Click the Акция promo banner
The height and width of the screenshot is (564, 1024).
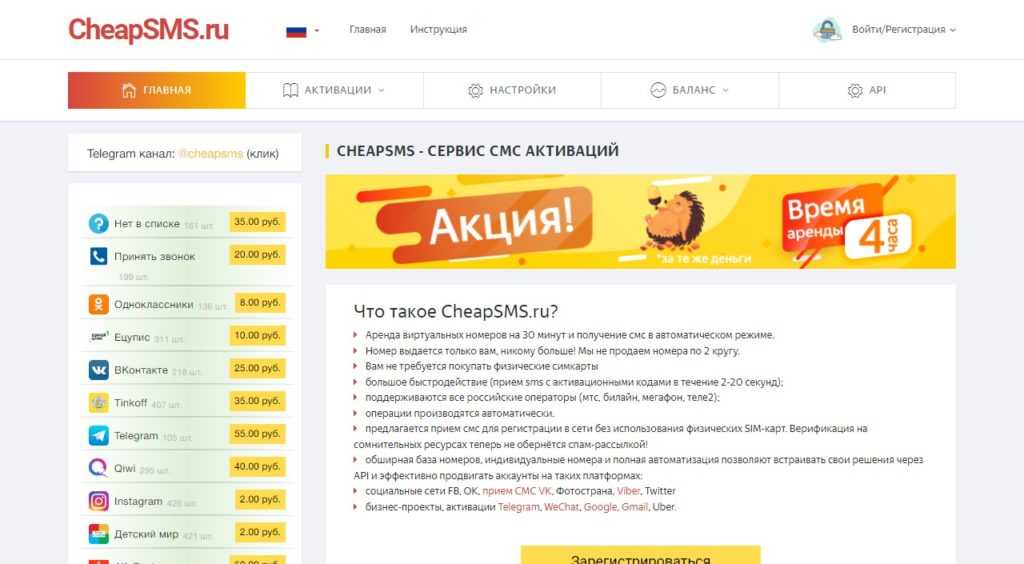point(641,221)
